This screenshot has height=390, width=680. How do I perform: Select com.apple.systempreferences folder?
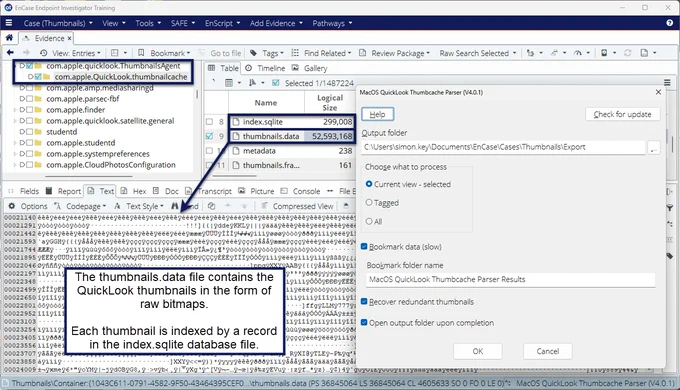[98, 154]
